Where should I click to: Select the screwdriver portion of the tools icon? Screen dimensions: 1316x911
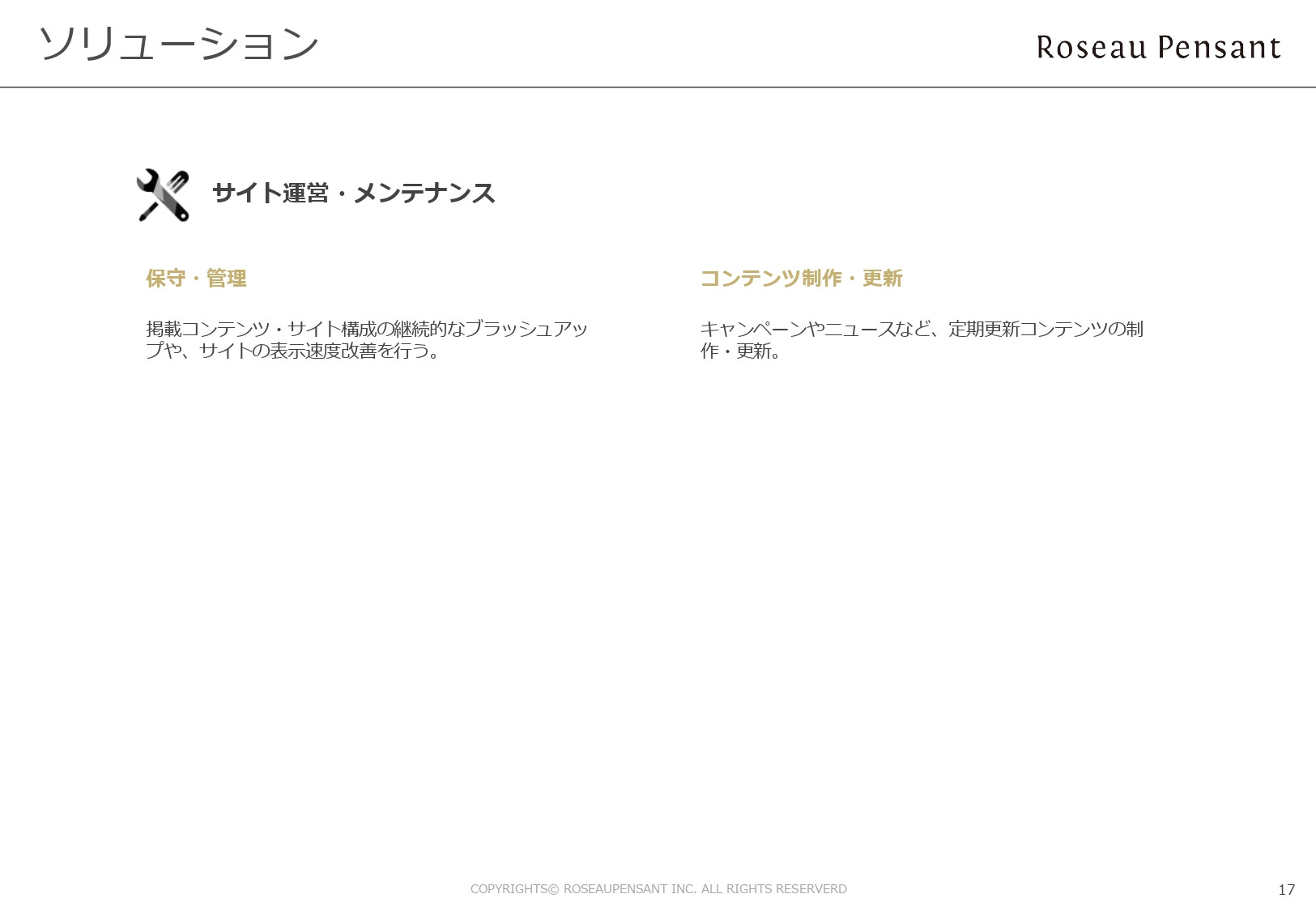(178, 180)
